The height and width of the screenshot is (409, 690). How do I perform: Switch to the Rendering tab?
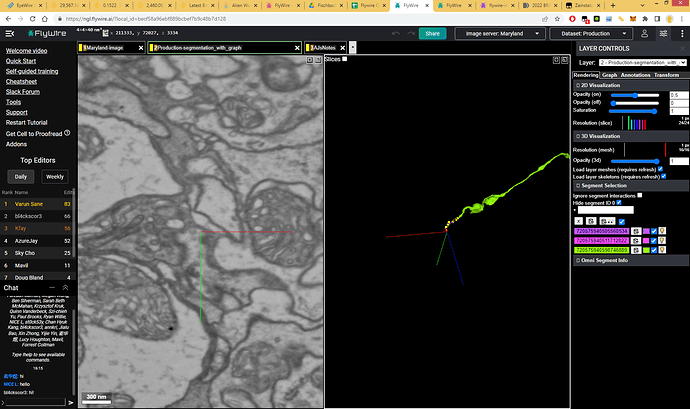(x=586, y=75)
